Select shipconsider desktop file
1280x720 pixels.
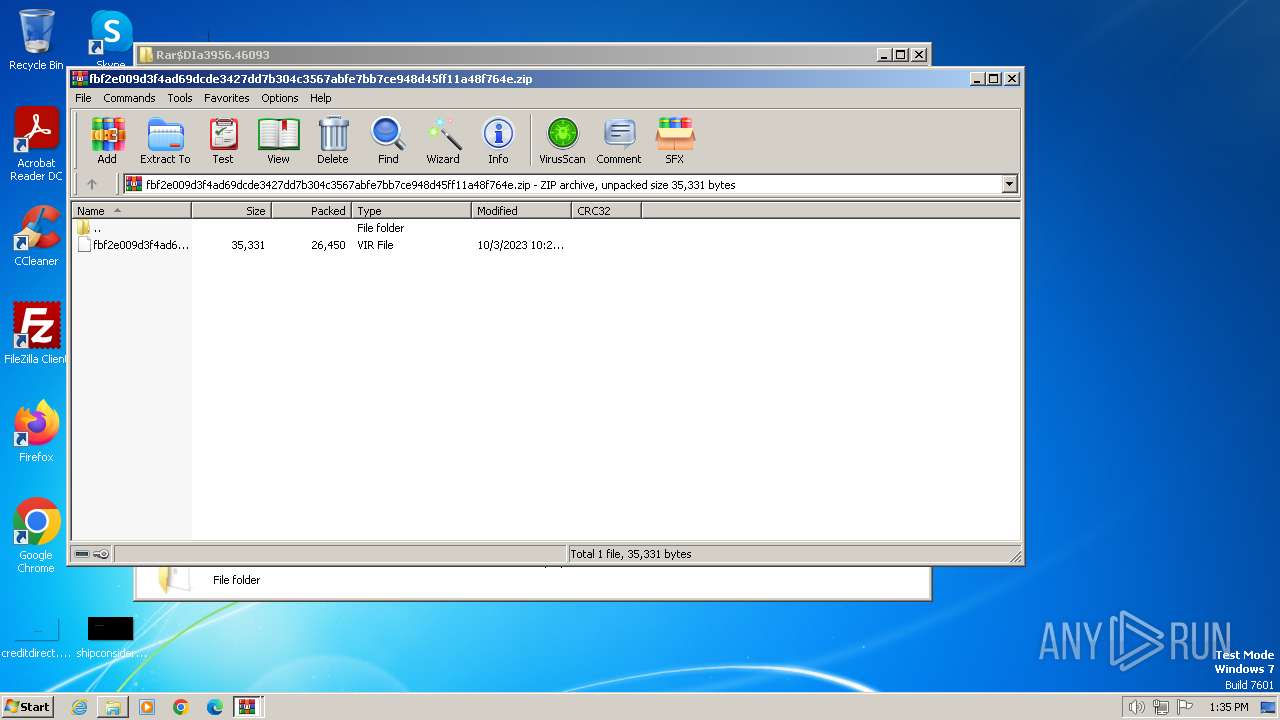pyautogui.click(x=111, y=638)
